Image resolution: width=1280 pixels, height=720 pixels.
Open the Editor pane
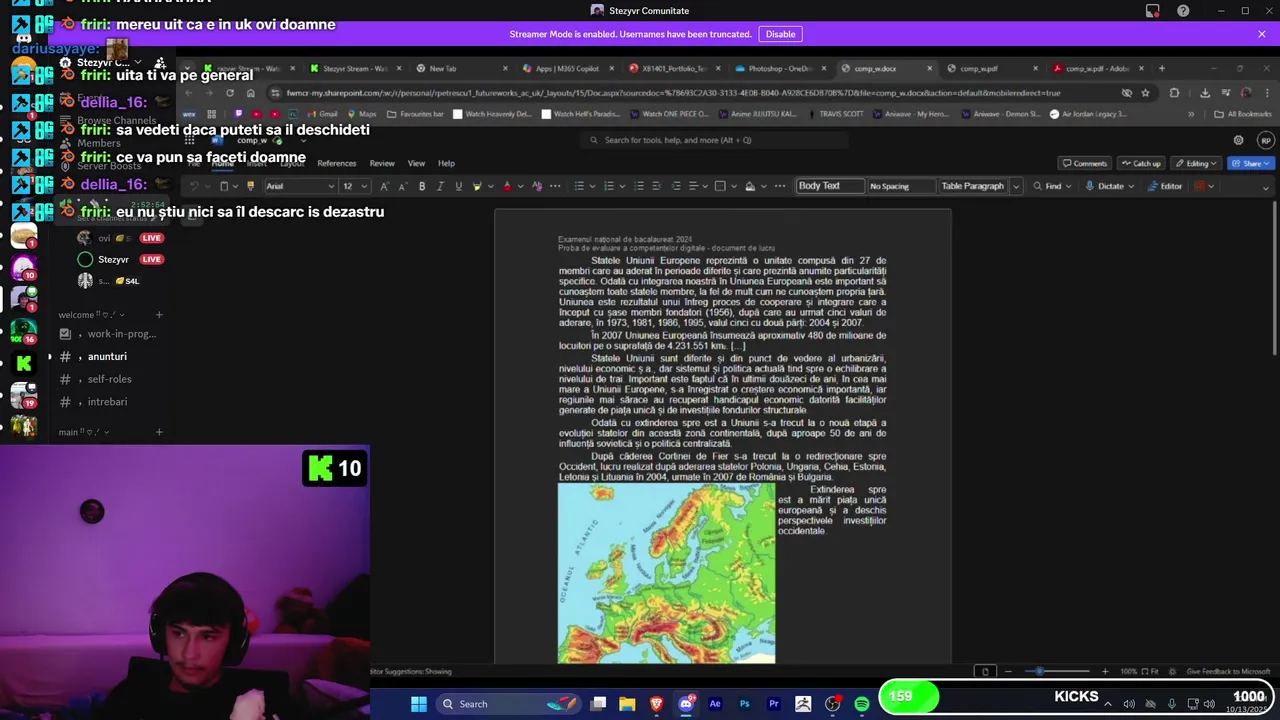[x=1165, y=186]
